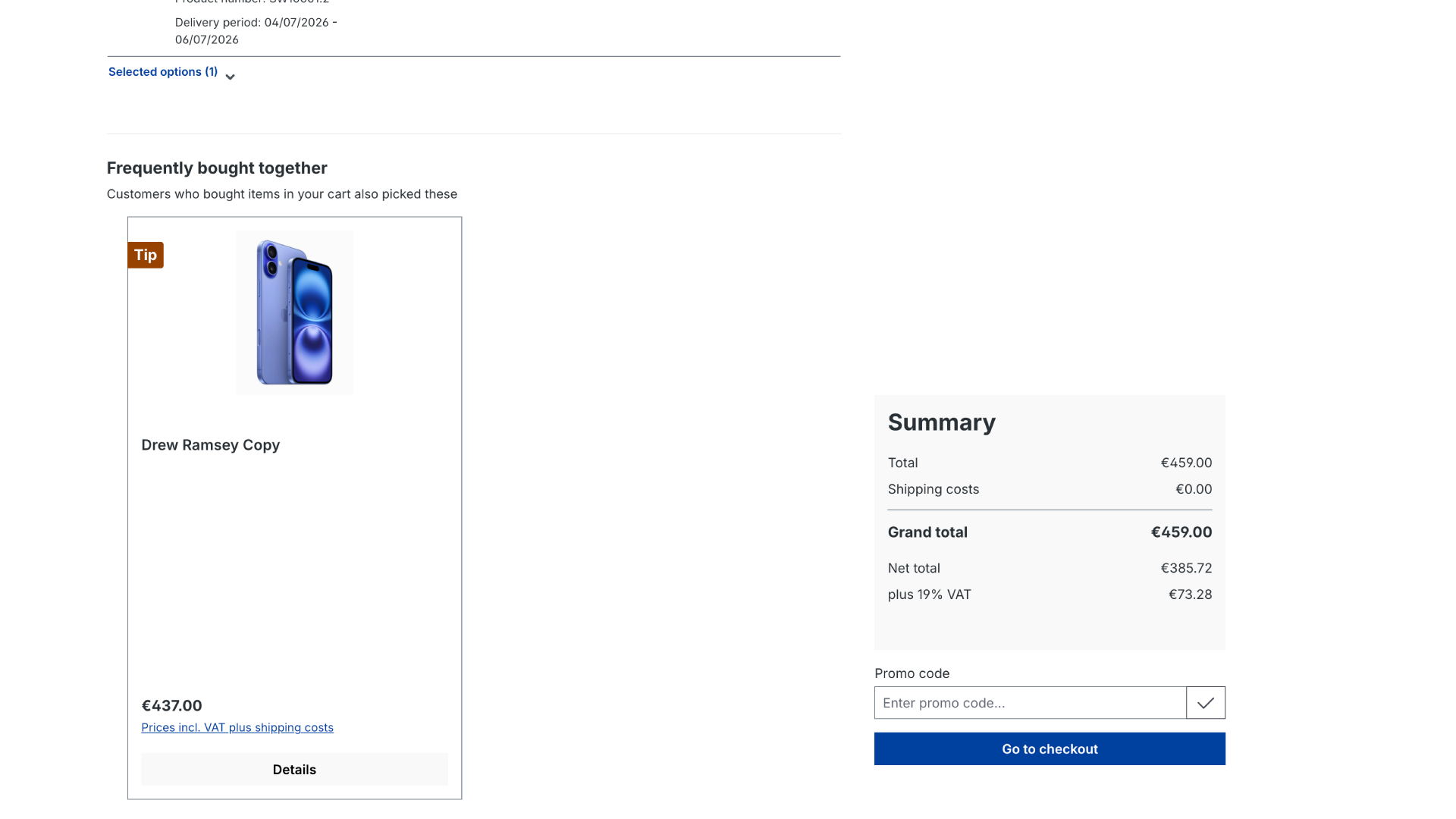This screenshot has height=819, width=1456.
Task: Select the Shipping costs row label
Action: pos(934,489)
